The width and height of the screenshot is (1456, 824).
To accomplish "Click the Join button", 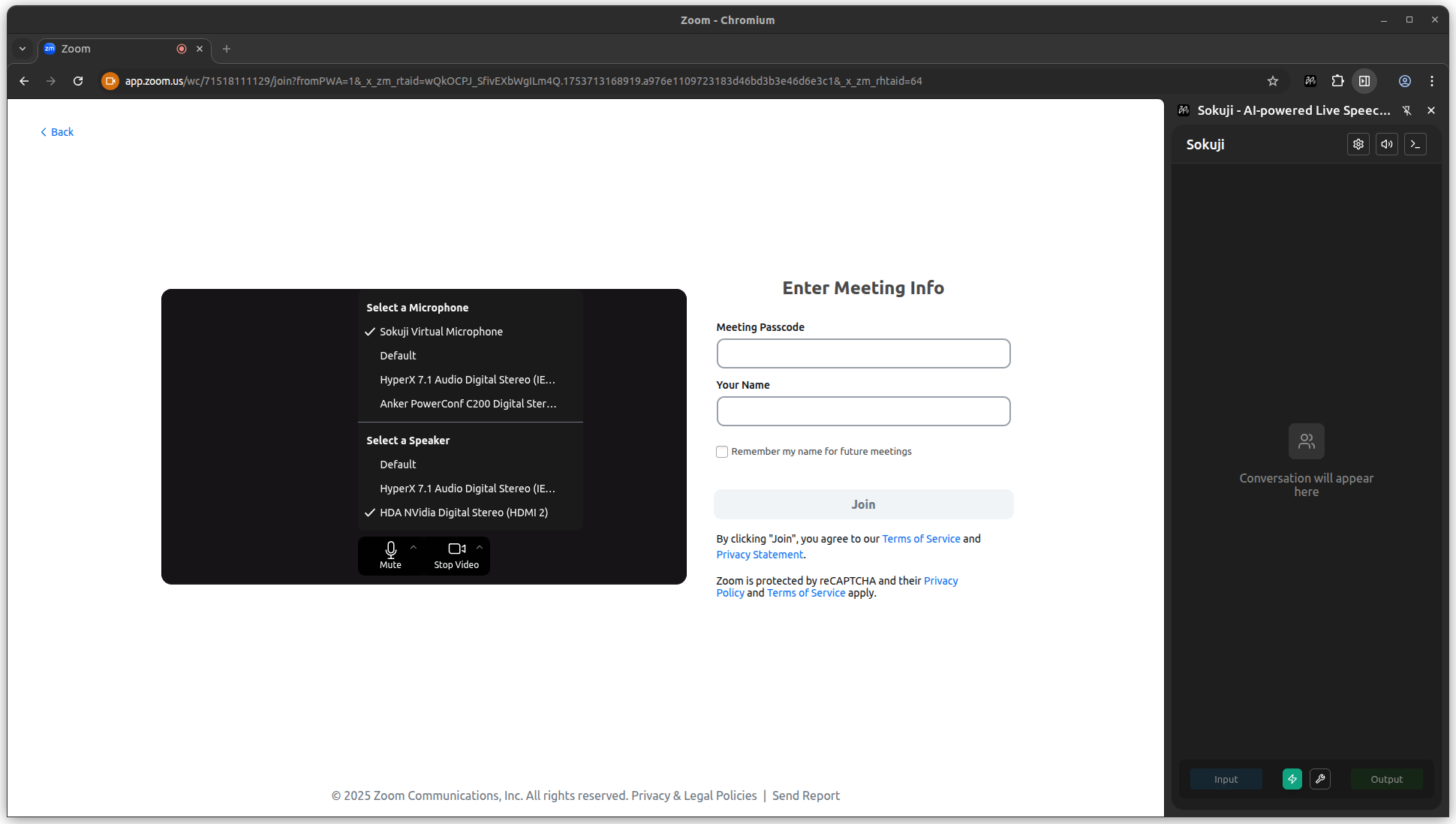I will (863, 504).
